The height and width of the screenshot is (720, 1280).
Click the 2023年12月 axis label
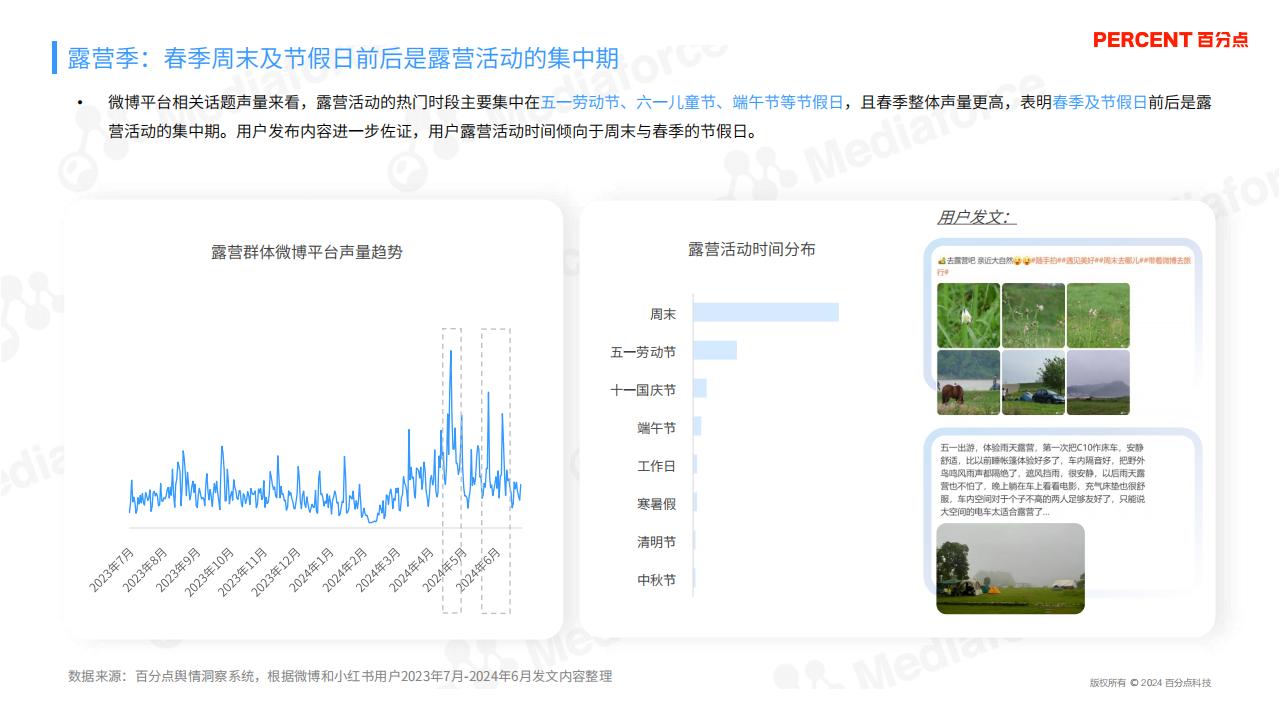coord(275,572)
